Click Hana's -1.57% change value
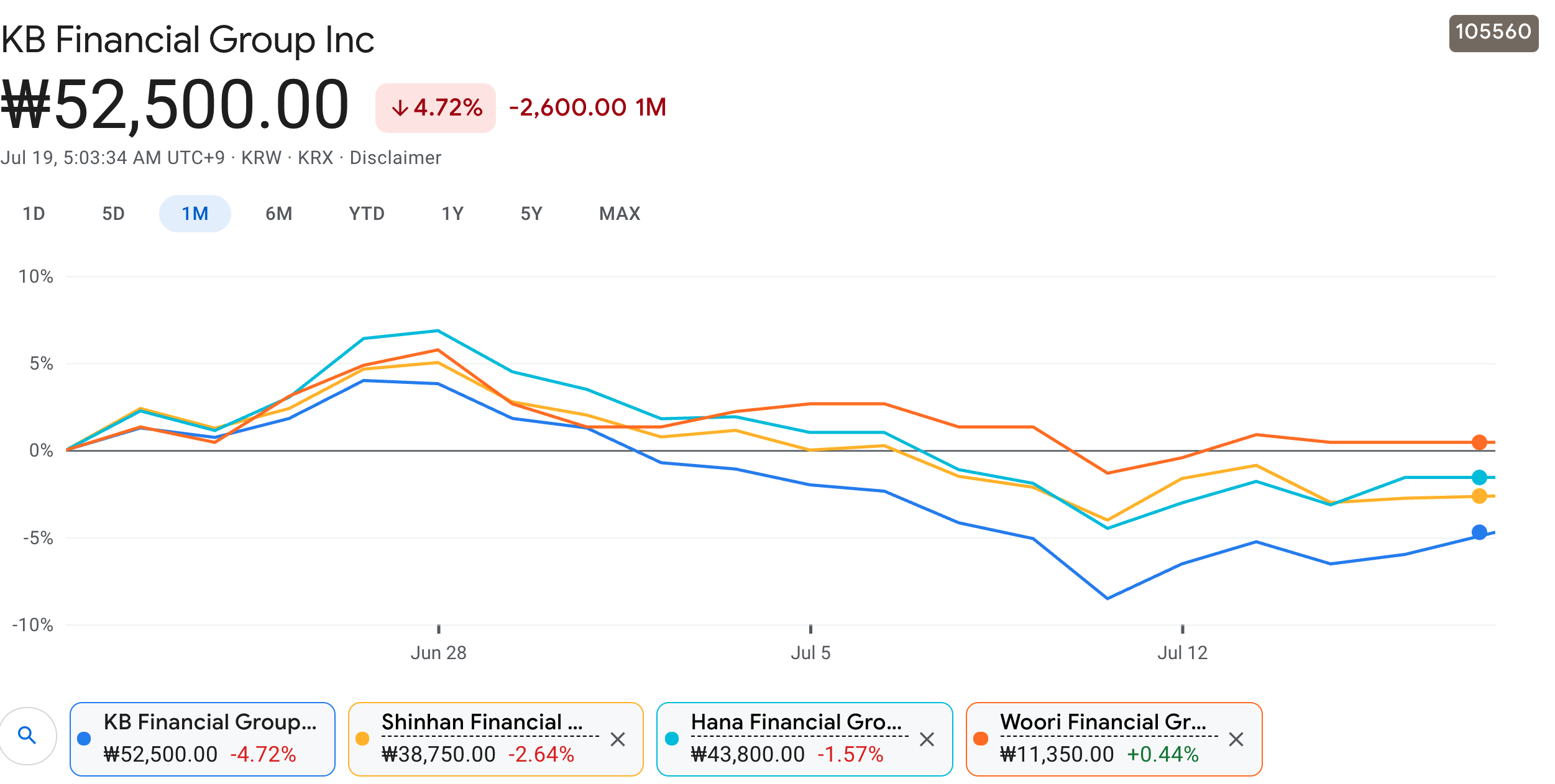 coord(851,755)
